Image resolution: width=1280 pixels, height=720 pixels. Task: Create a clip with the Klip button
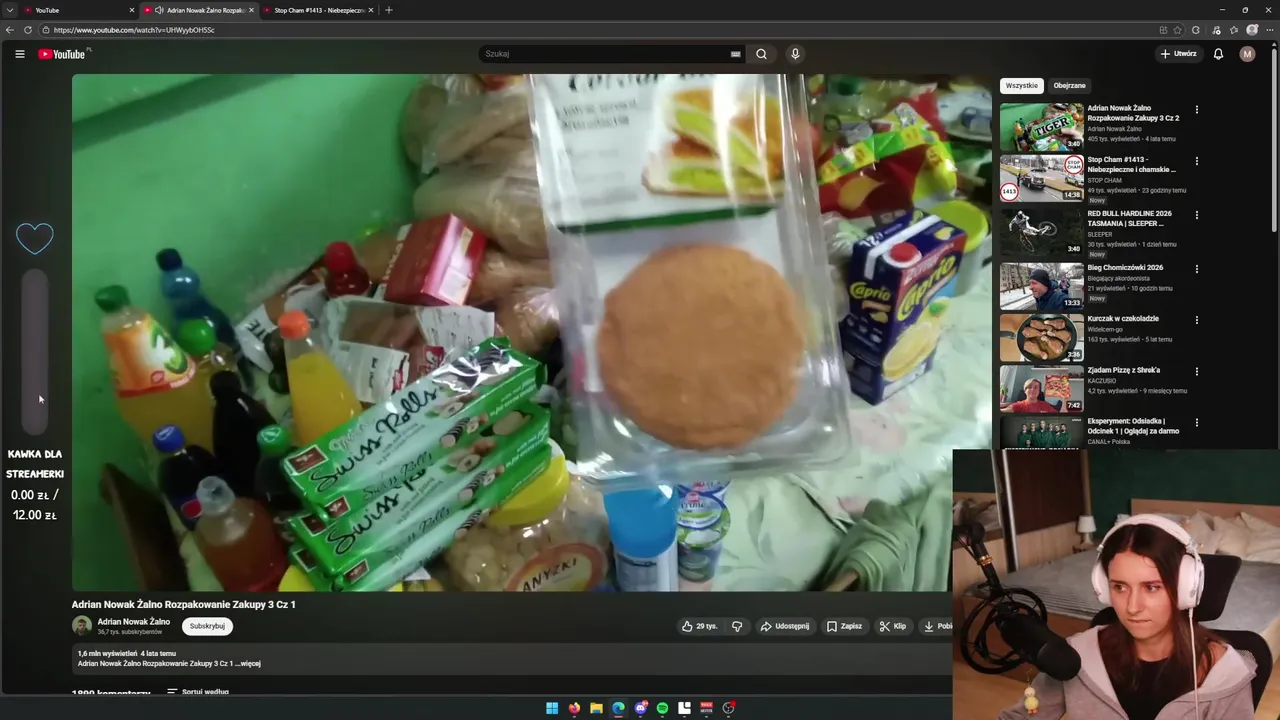[x=893, y=626]
